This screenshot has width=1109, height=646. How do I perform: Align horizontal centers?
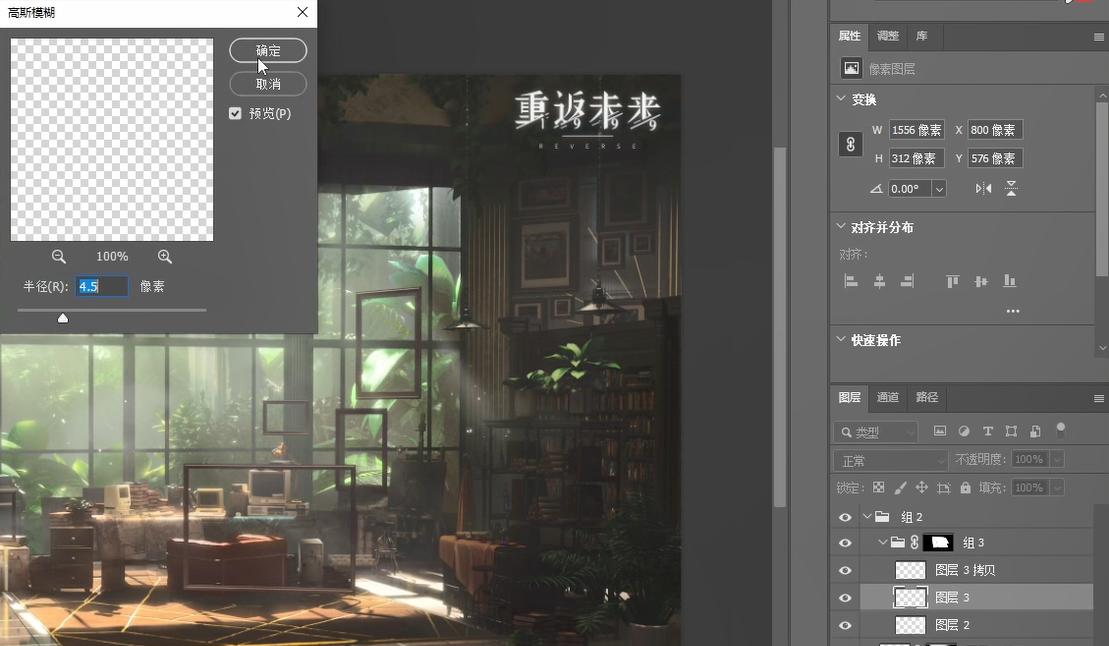pyautogui.click(x=879, y=281)
